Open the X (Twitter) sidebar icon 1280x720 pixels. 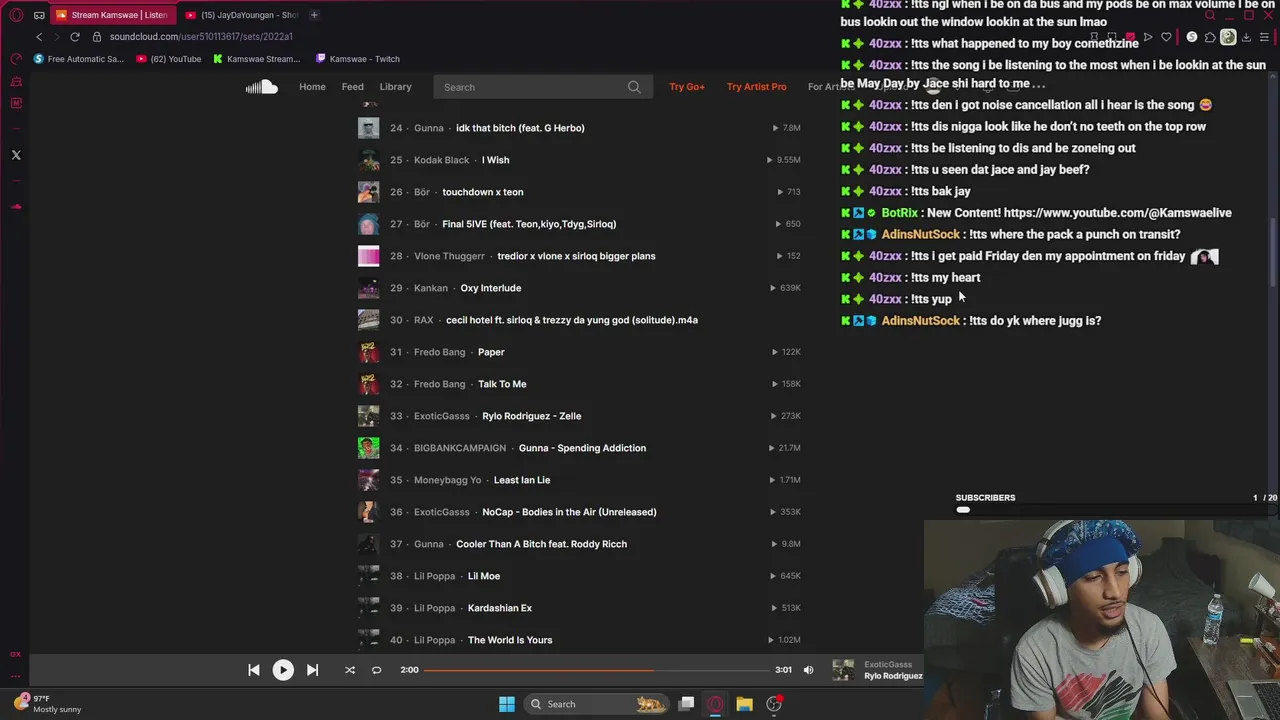click(x=16, y=155)
